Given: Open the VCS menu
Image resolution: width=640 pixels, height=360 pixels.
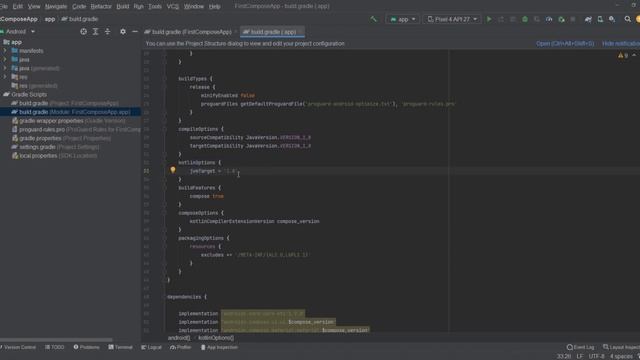Looking at the screenshot, I should point(173,7).
